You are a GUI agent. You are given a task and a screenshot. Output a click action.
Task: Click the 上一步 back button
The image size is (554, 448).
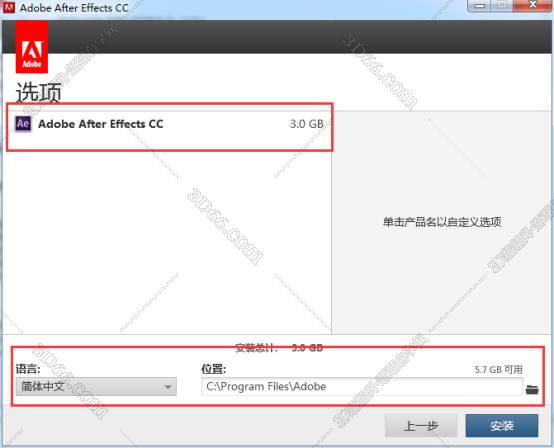(421, 426)
